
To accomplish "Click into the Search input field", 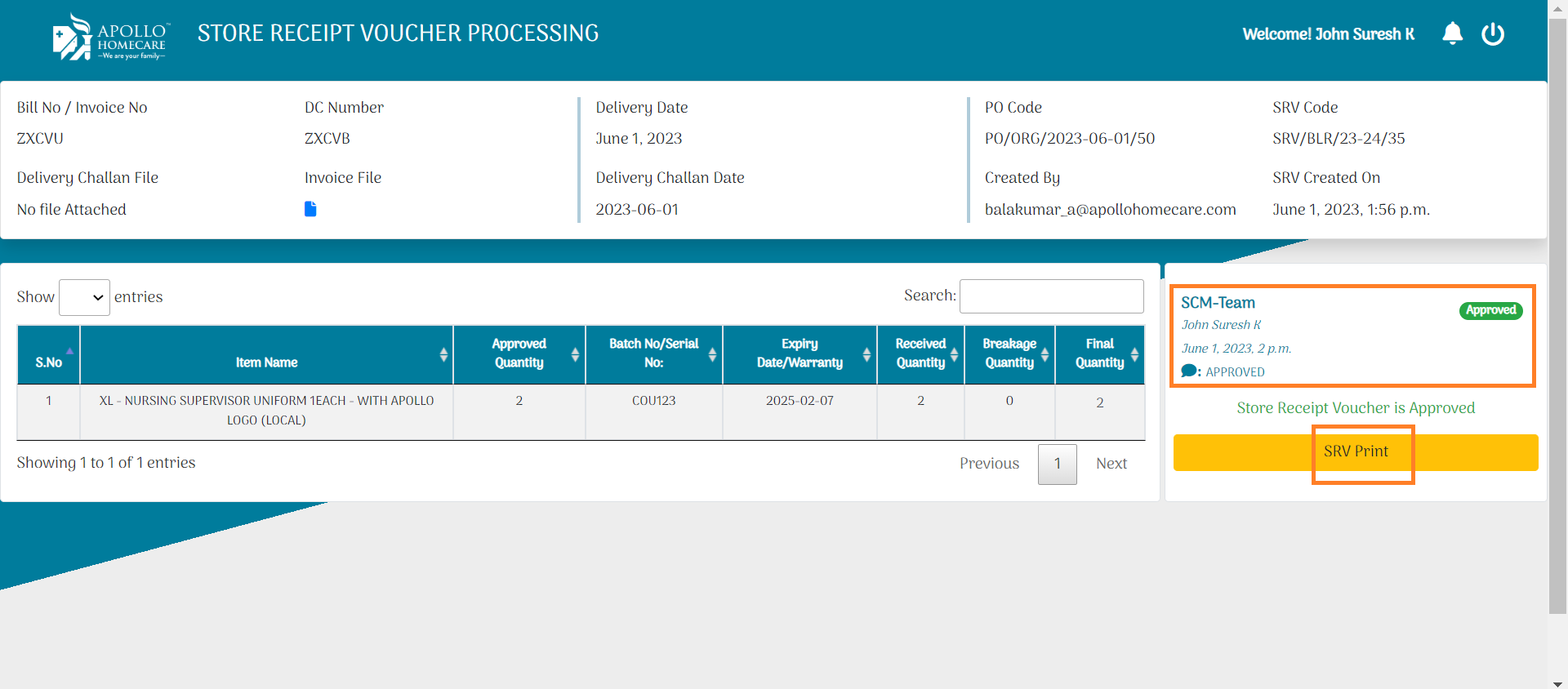I will [1051, 296].
